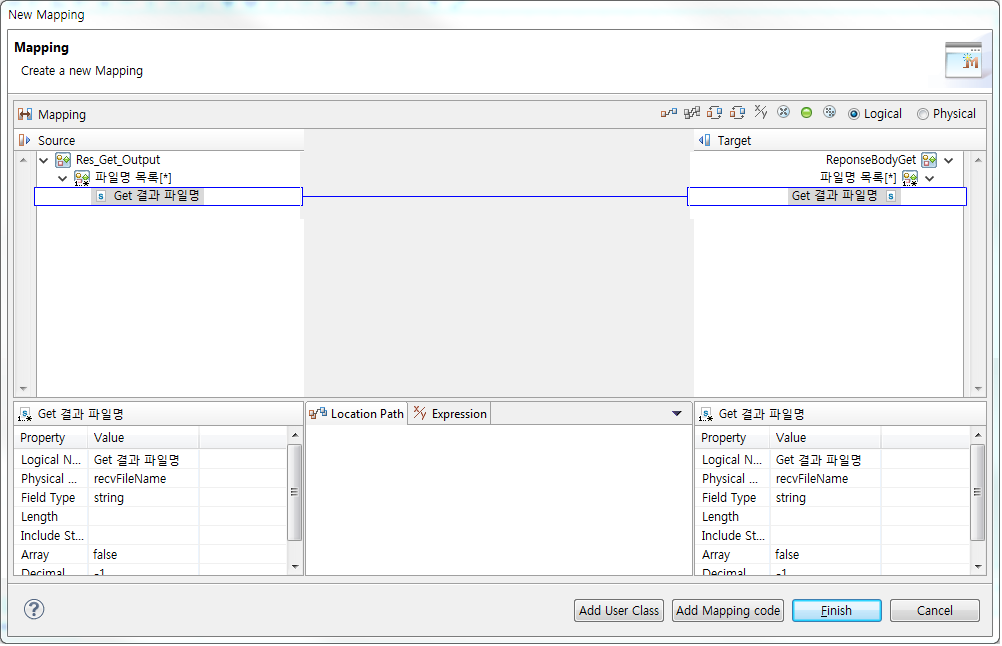The width and height of the screenshot is (1002, 646).
Task: Select the Logical view radio button
Action: (x=856, y=113)
